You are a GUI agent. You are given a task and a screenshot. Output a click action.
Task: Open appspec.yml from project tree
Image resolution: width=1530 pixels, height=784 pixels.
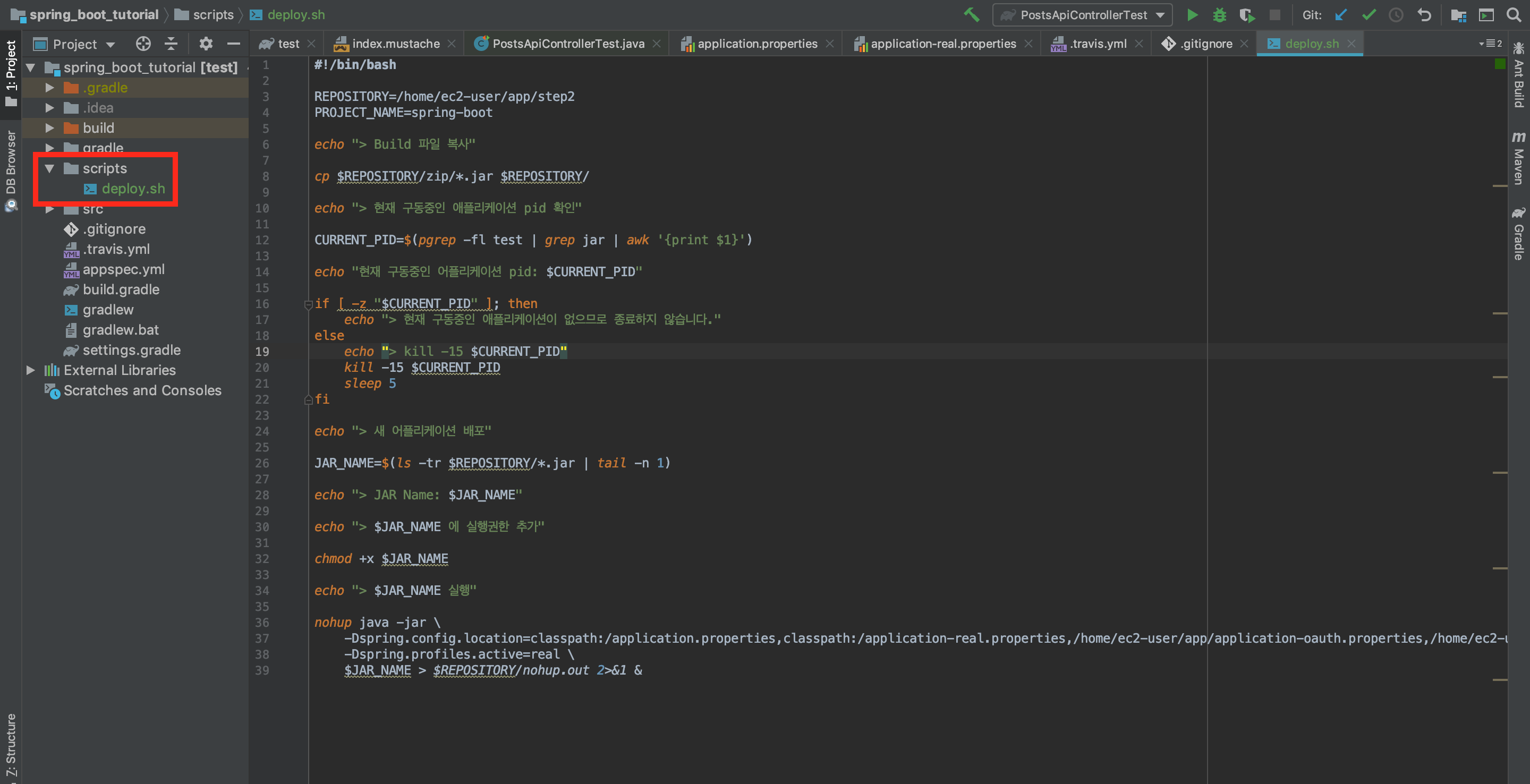click(x=124, y=269)
